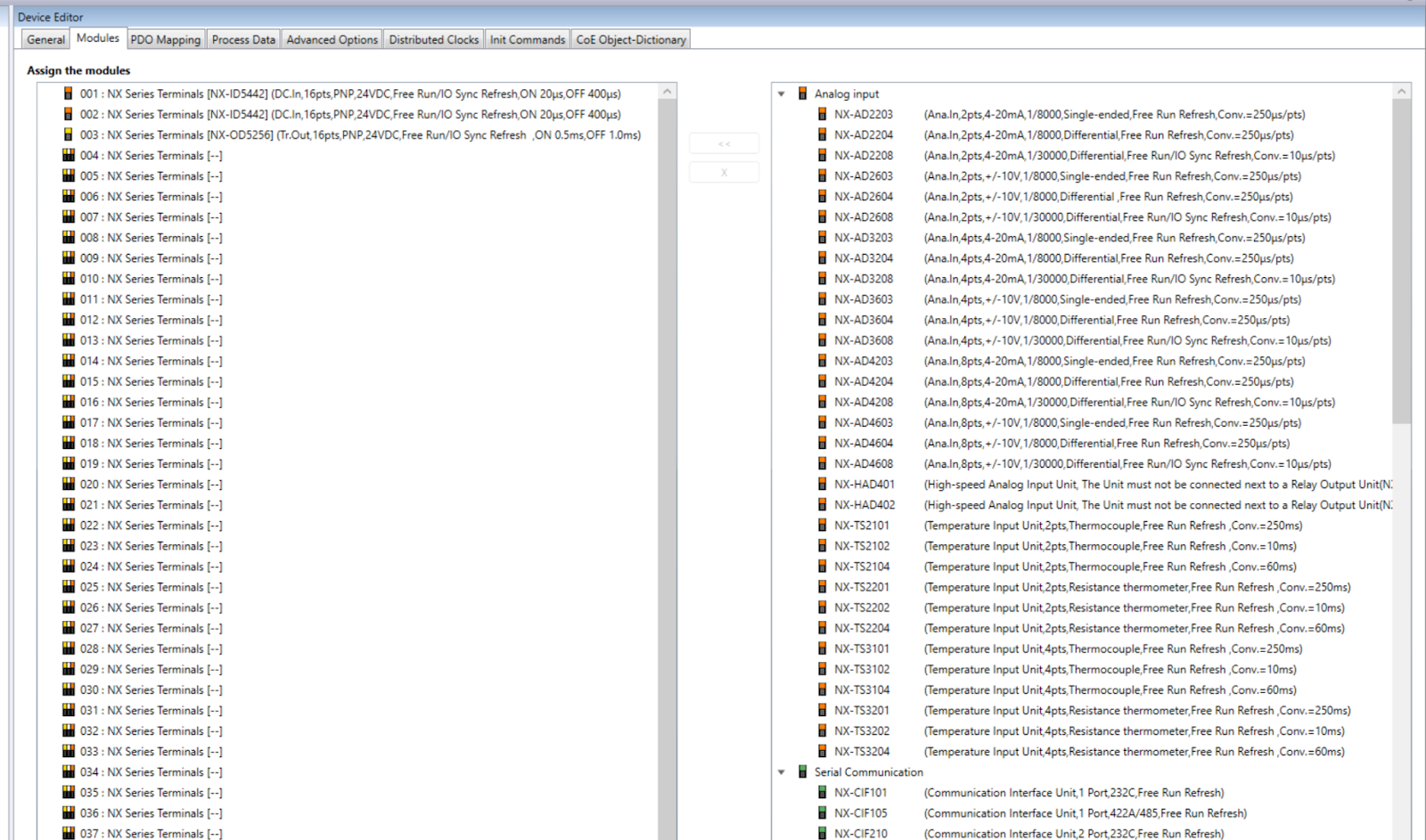Select the NX-AD2204 module entry

tap(1063, 135)
